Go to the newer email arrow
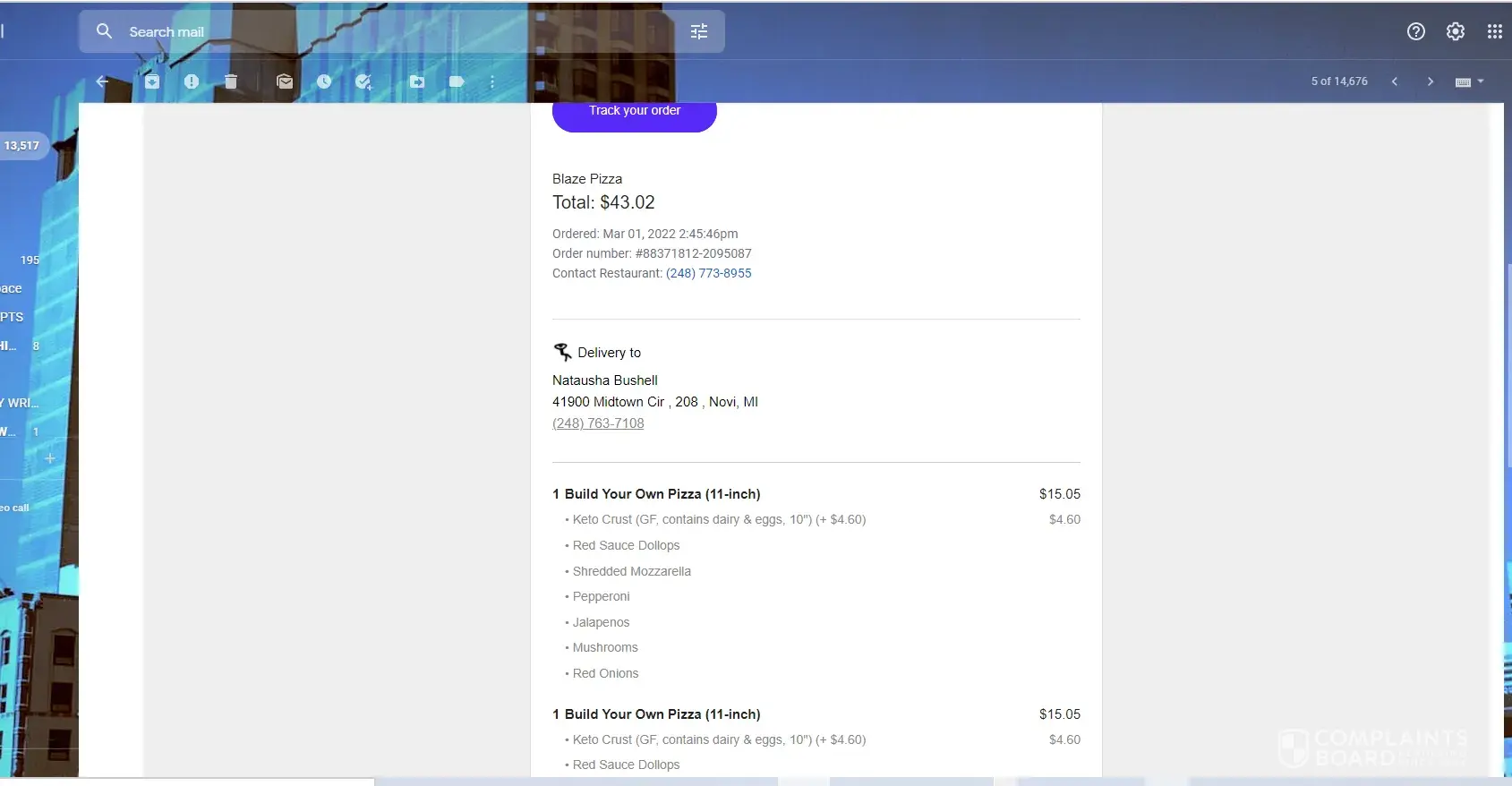1512x786 pixels. point(1395,81)
